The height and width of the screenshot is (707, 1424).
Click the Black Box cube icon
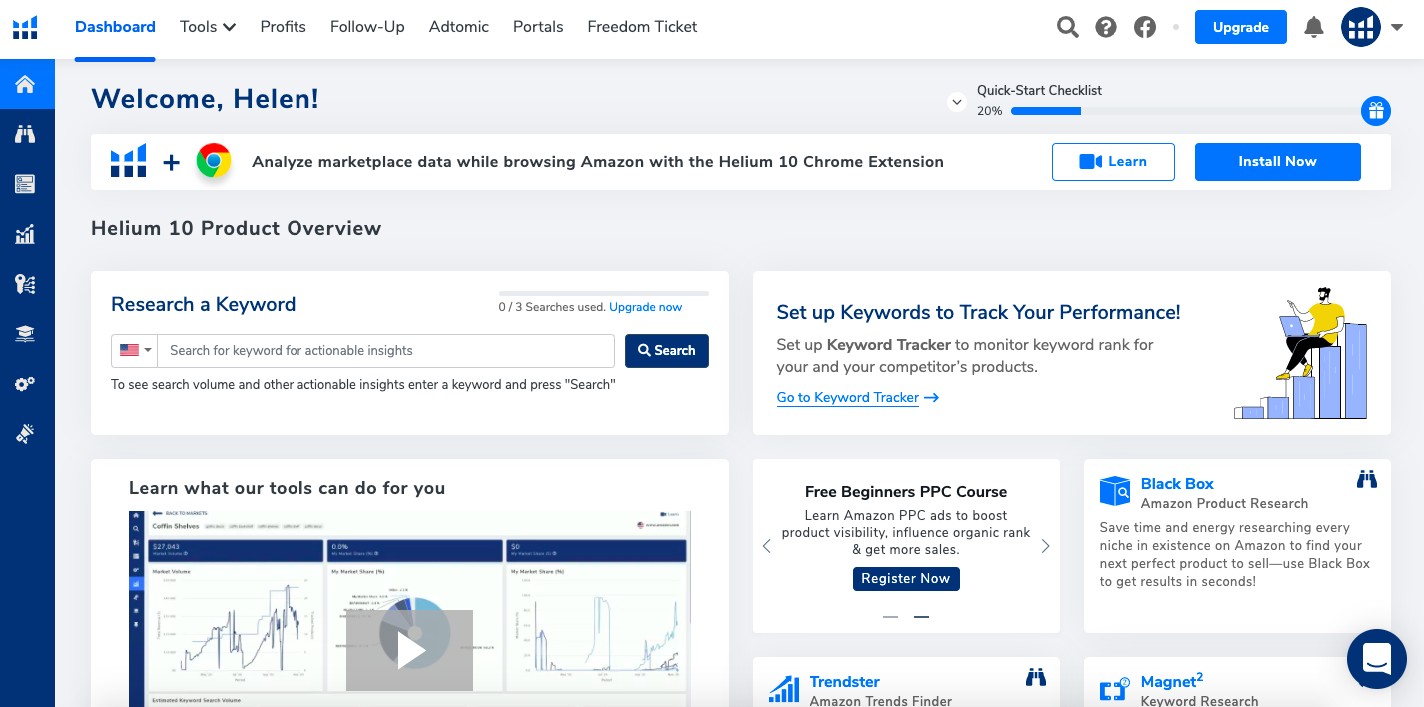tap(1114, 491)
